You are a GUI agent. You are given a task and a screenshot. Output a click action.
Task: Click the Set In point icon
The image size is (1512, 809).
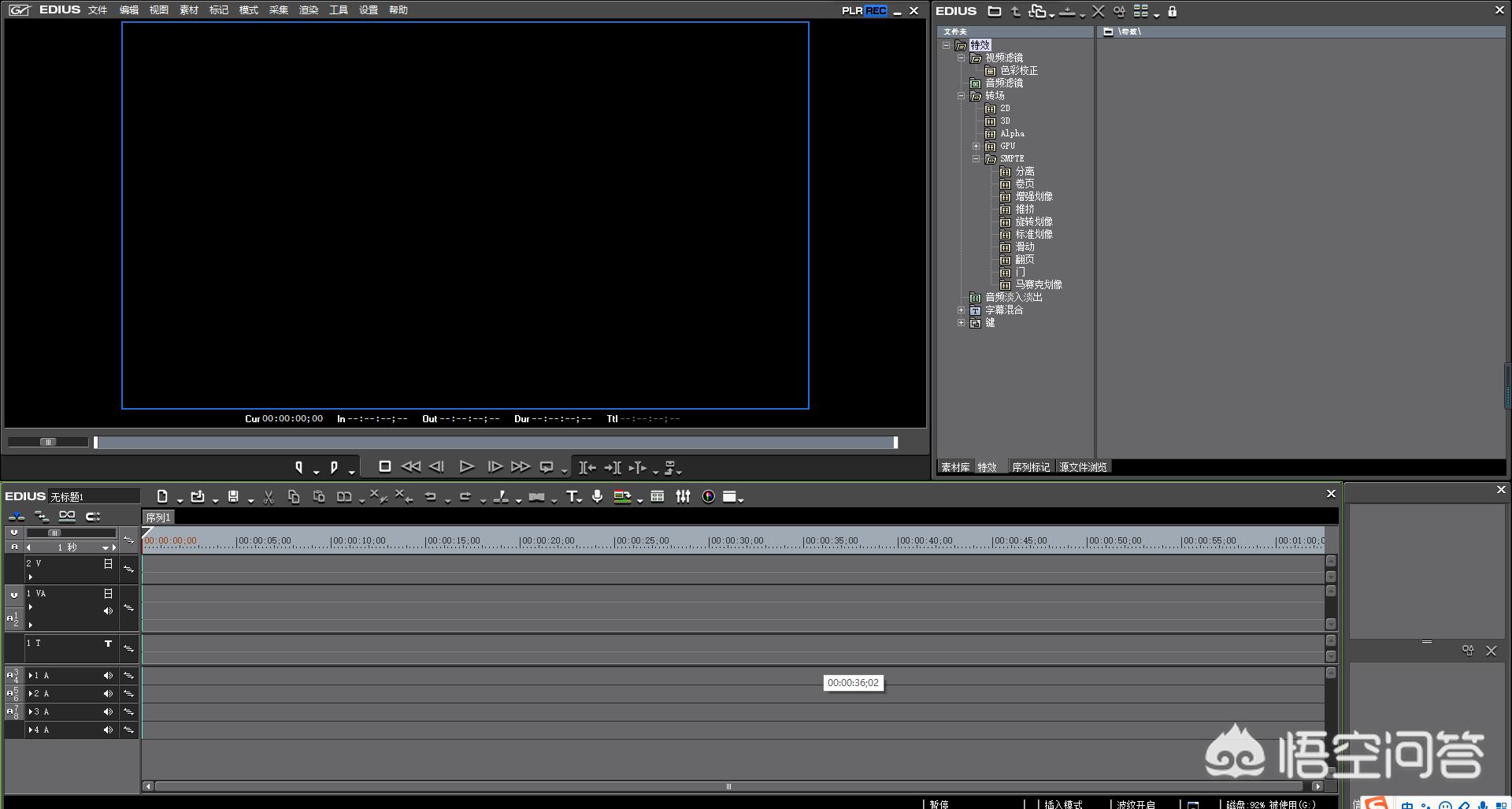(x=299, y=467)
